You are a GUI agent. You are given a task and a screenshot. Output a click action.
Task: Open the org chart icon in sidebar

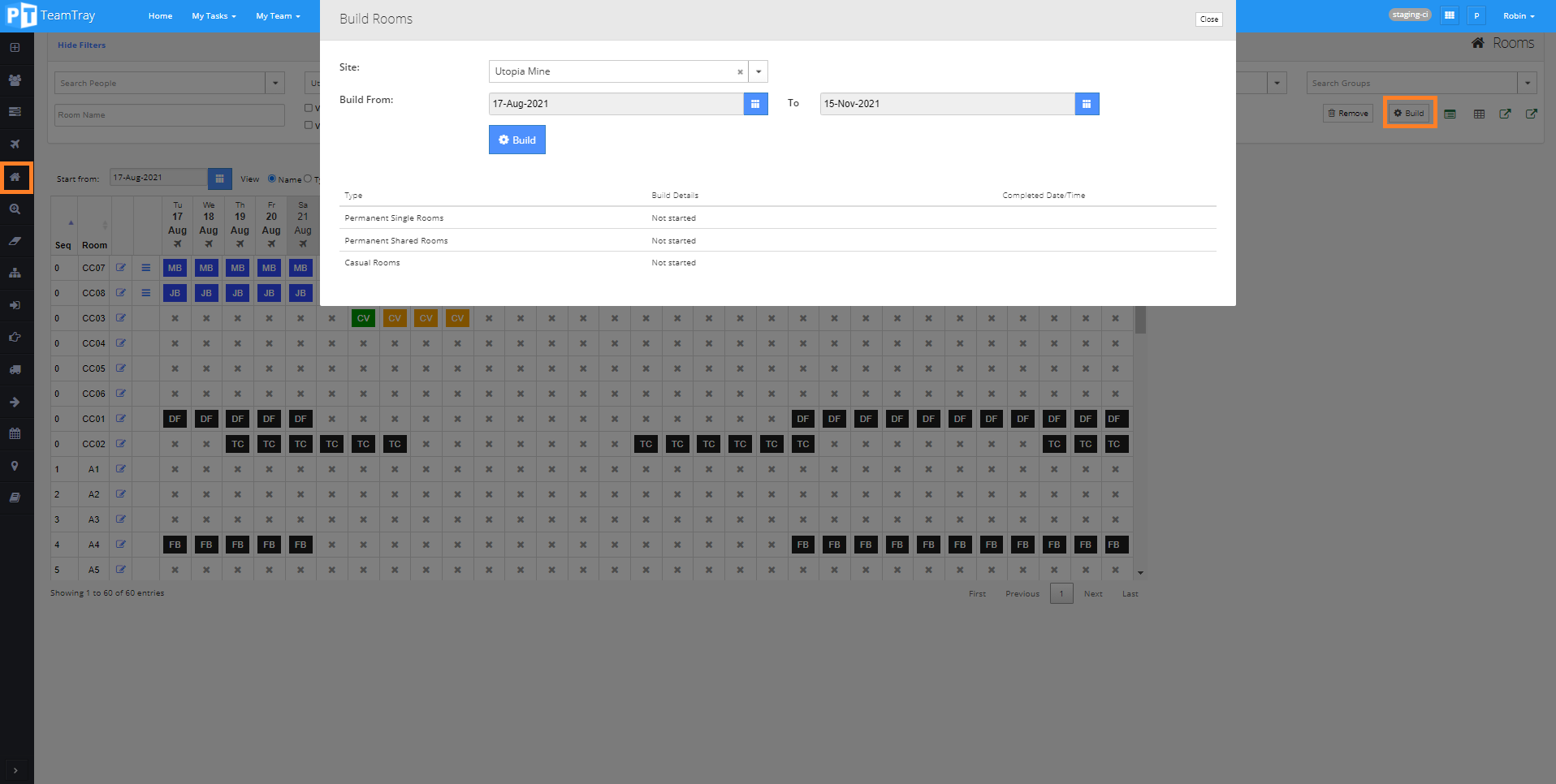[x=15, y=274]
